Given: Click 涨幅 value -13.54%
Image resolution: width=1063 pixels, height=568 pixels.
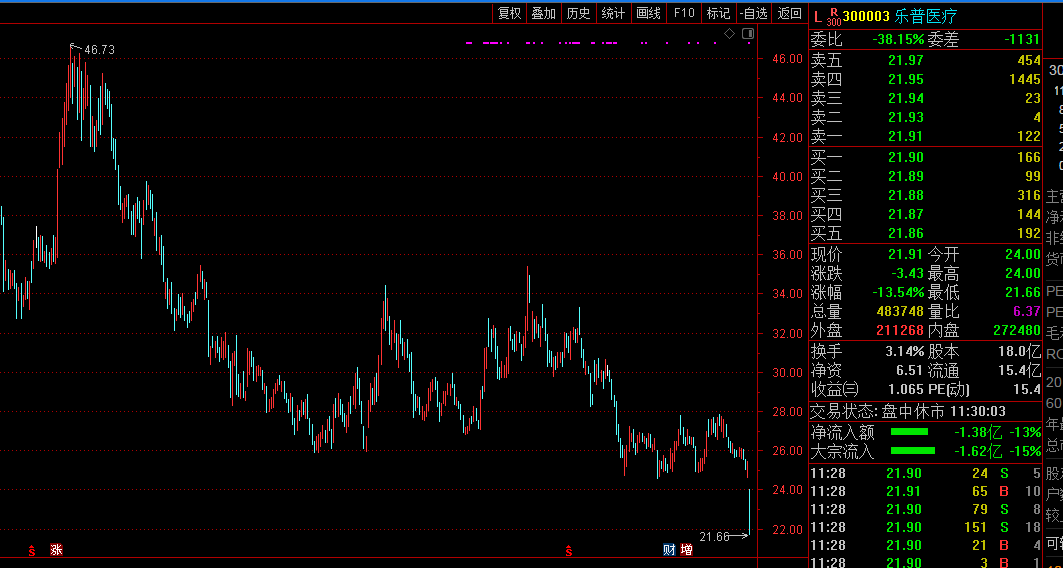Looking at the screenshot, I should coord(898,293).
